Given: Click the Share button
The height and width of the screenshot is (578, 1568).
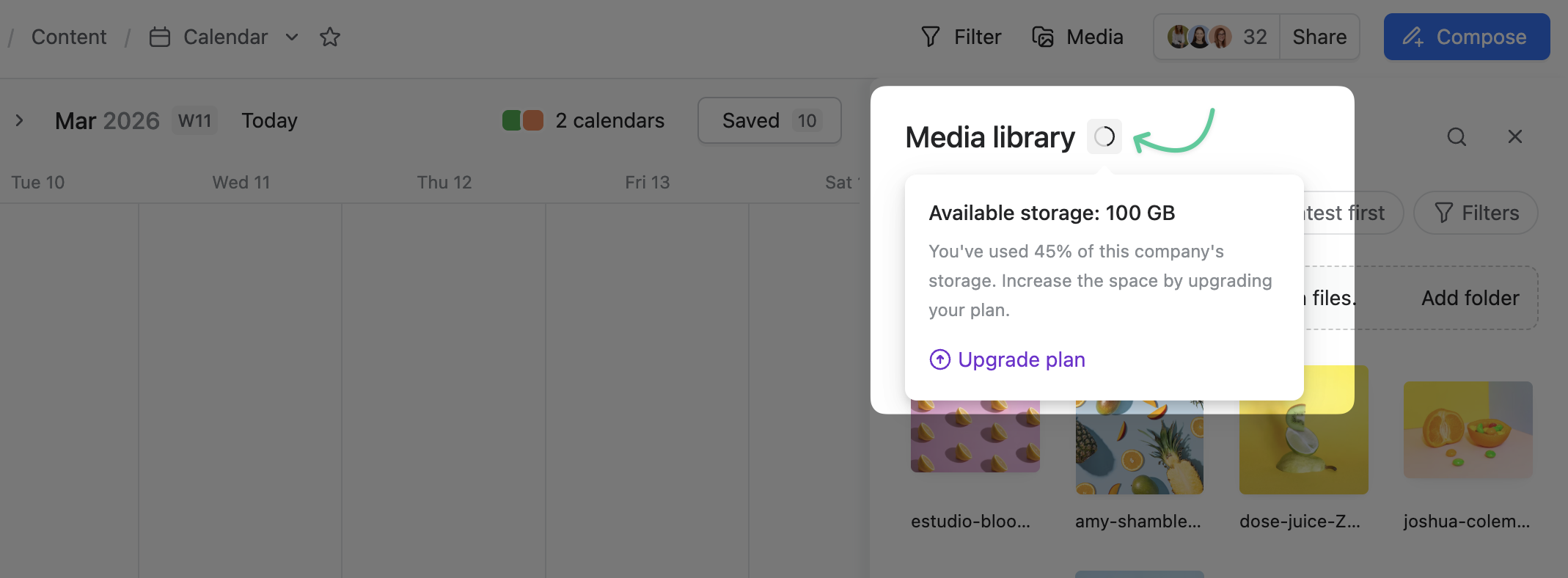Looking at the screenshot, I should (1319, 37).
